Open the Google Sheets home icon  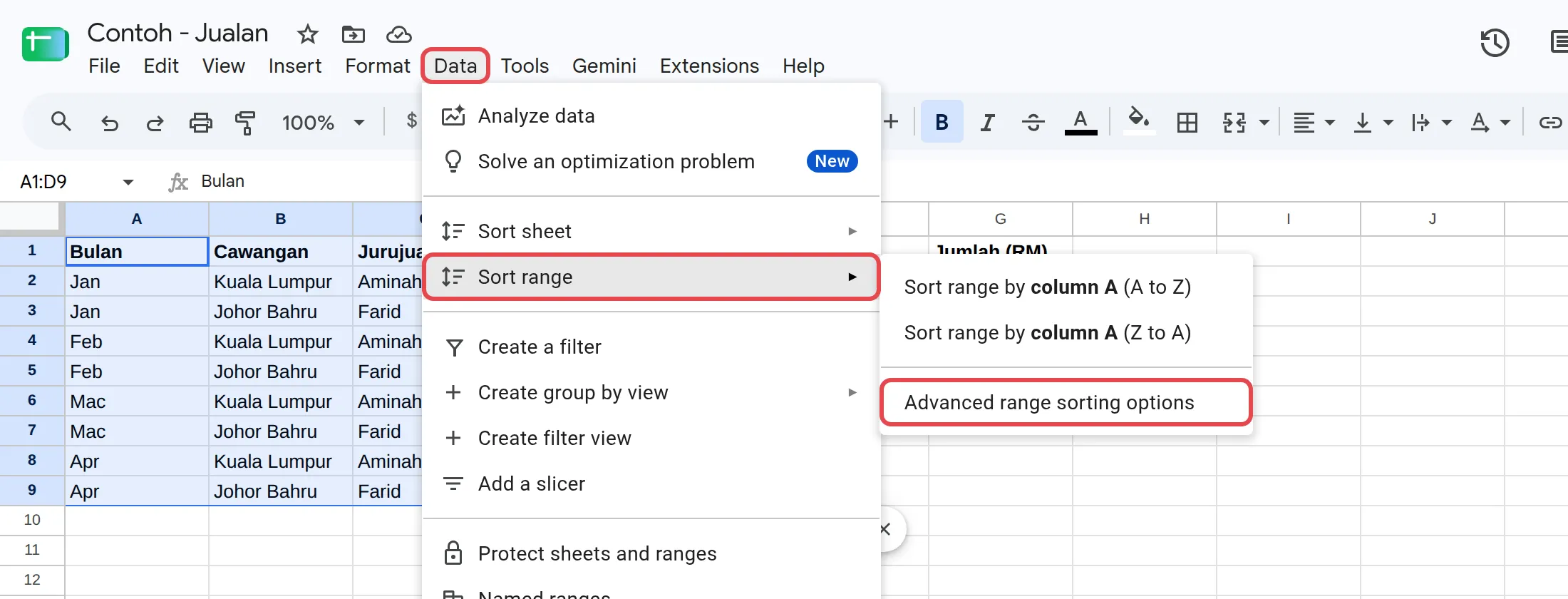point(45,44)
